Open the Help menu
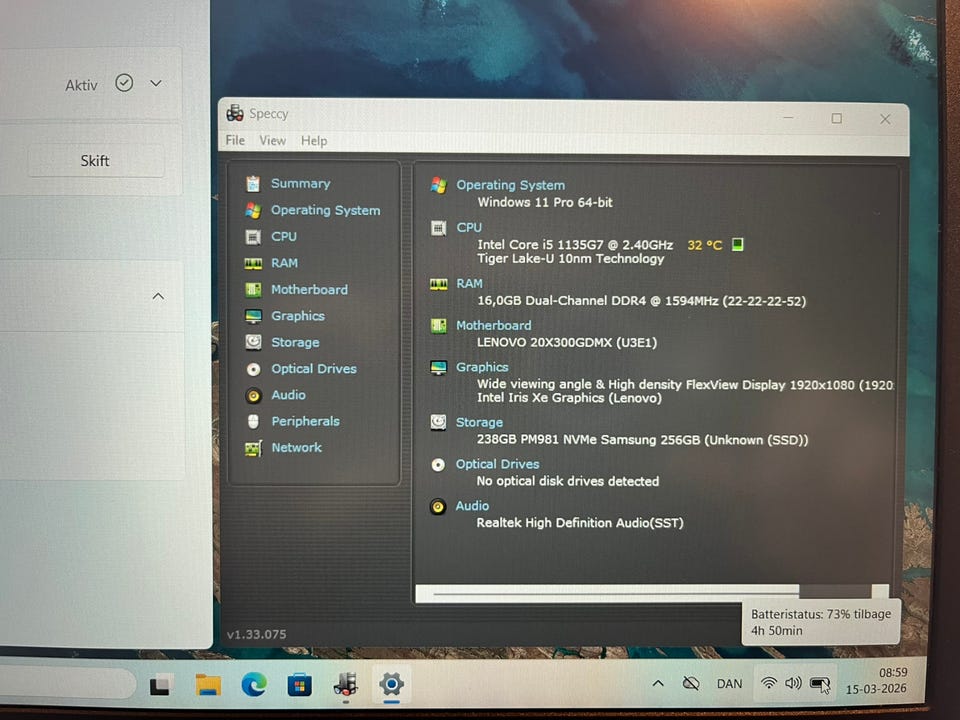960x720 pixels. click(x=314, y=141)
